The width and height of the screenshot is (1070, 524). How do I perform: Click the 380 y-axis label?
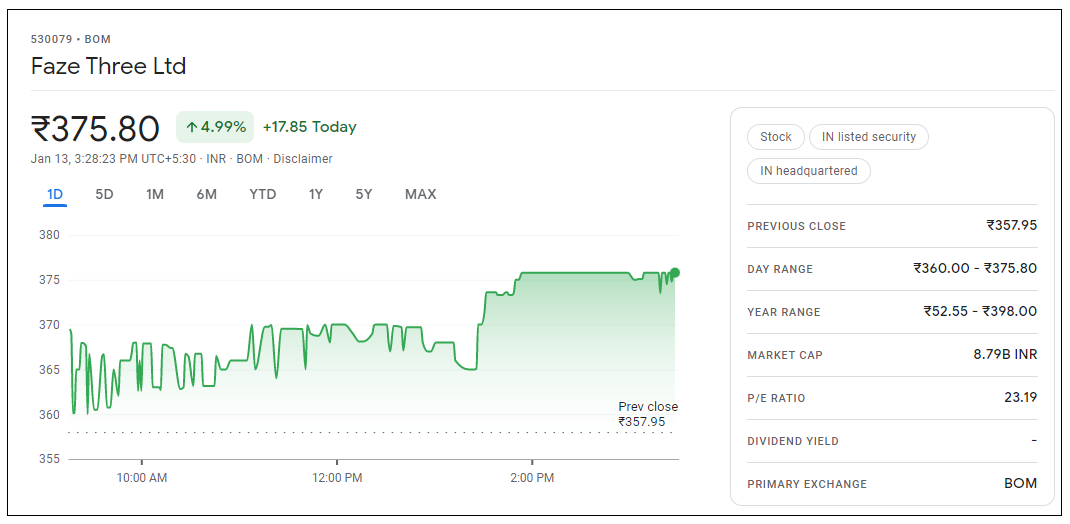(51, 235)
